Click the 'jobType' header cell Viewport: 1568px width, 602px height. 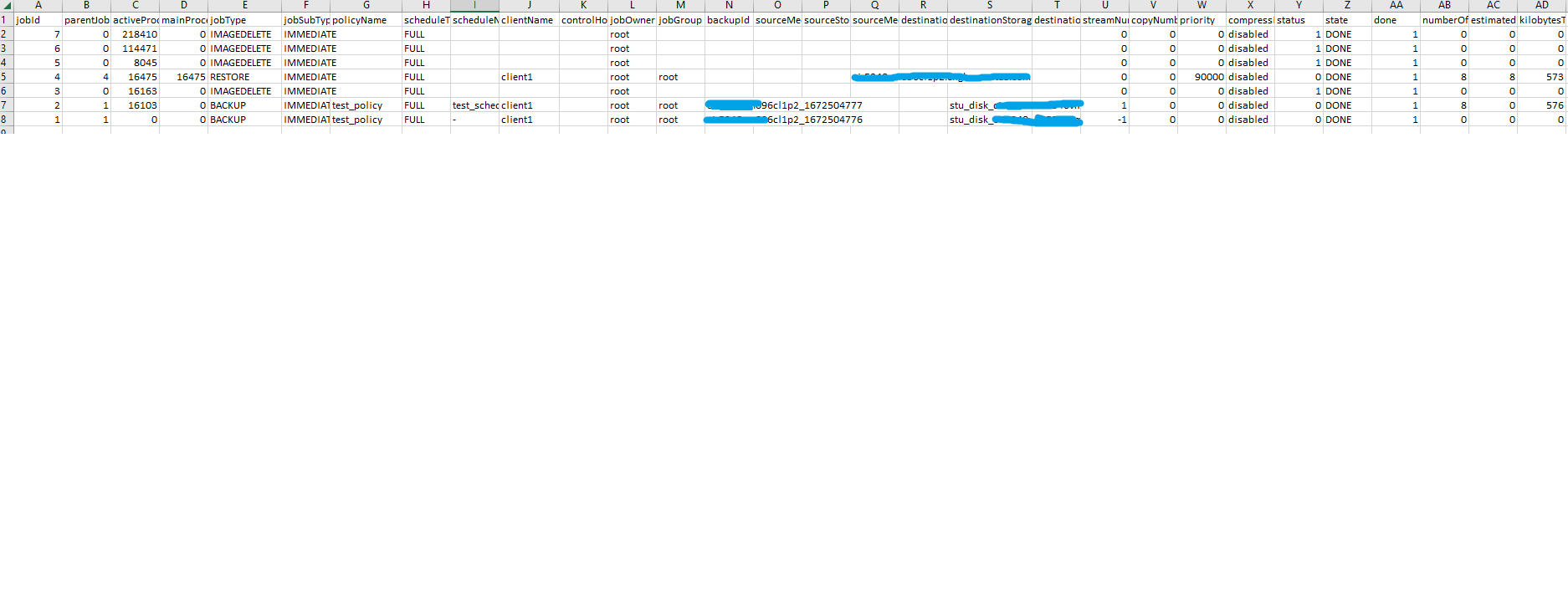[x=245, y=20]
